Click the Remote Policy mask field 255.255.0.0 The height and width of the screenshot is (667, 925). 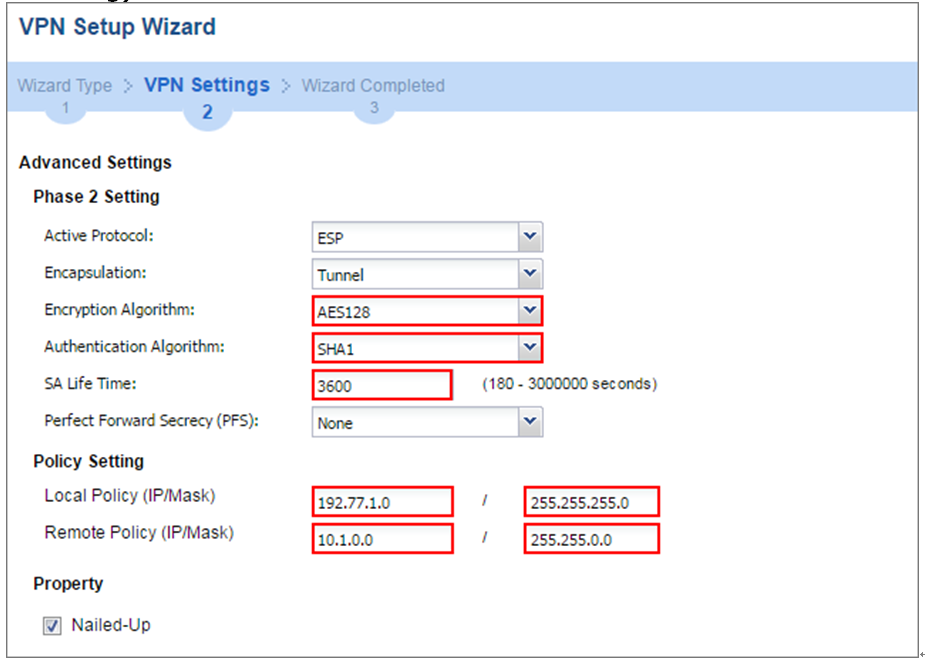tap(592, 538)
